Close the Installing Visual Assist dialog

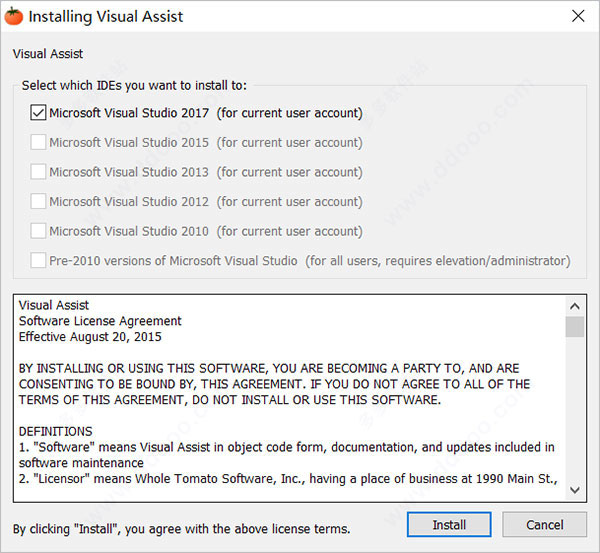578,16
